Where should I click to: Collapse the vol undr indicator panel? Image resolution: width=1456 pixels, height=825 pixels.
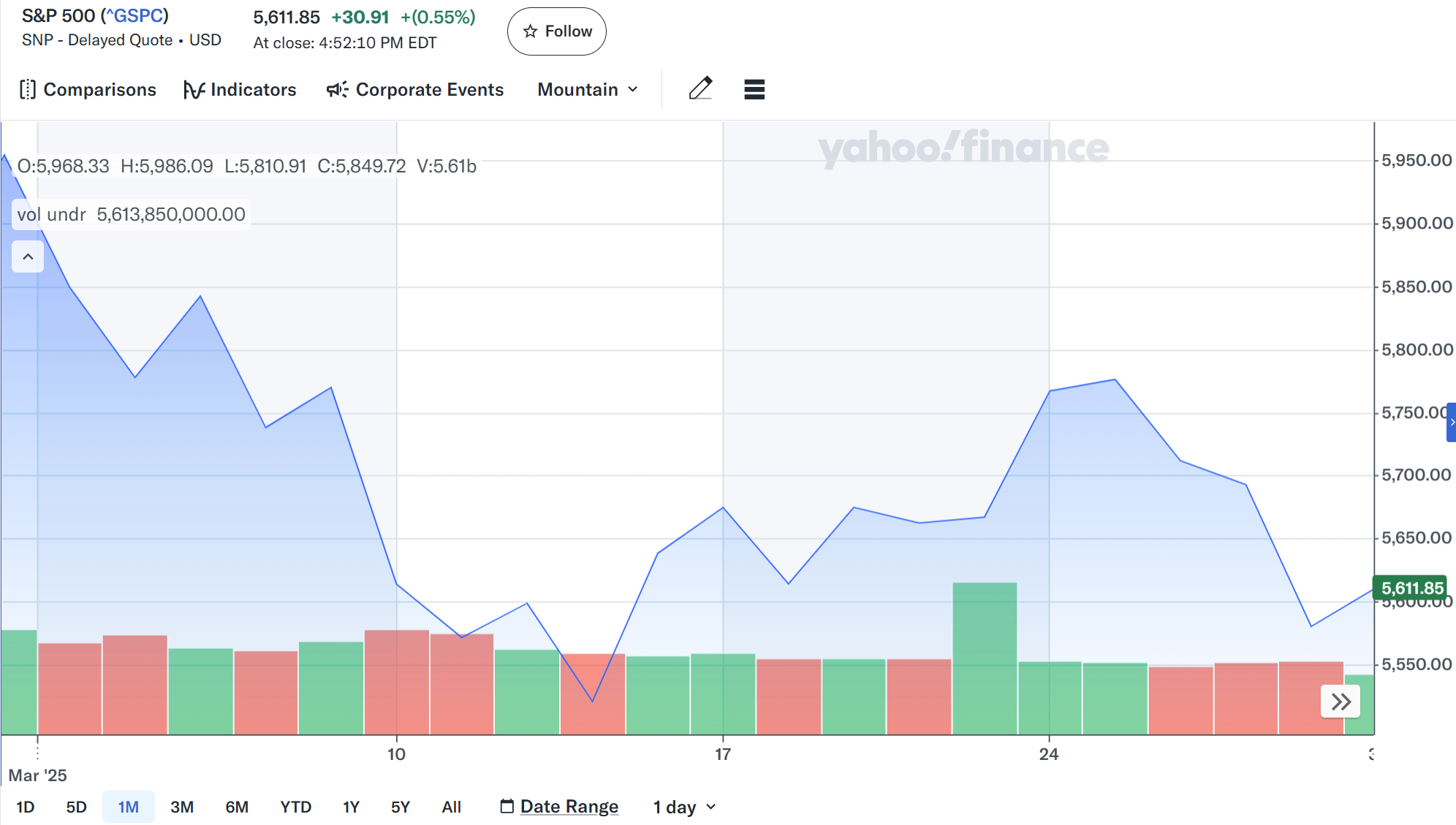28,256
